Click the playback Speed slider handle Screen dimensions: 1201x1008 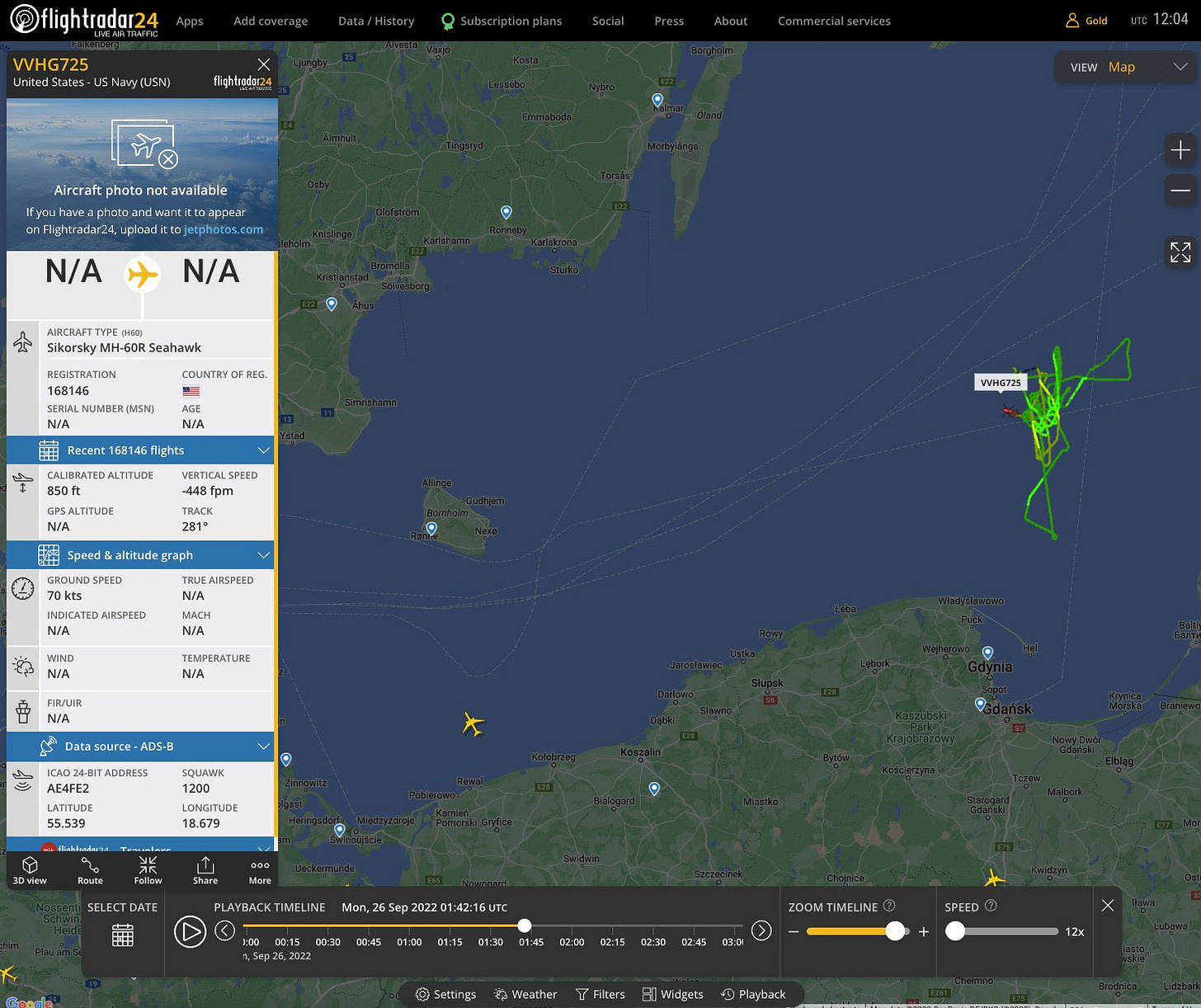click(955, 931)
